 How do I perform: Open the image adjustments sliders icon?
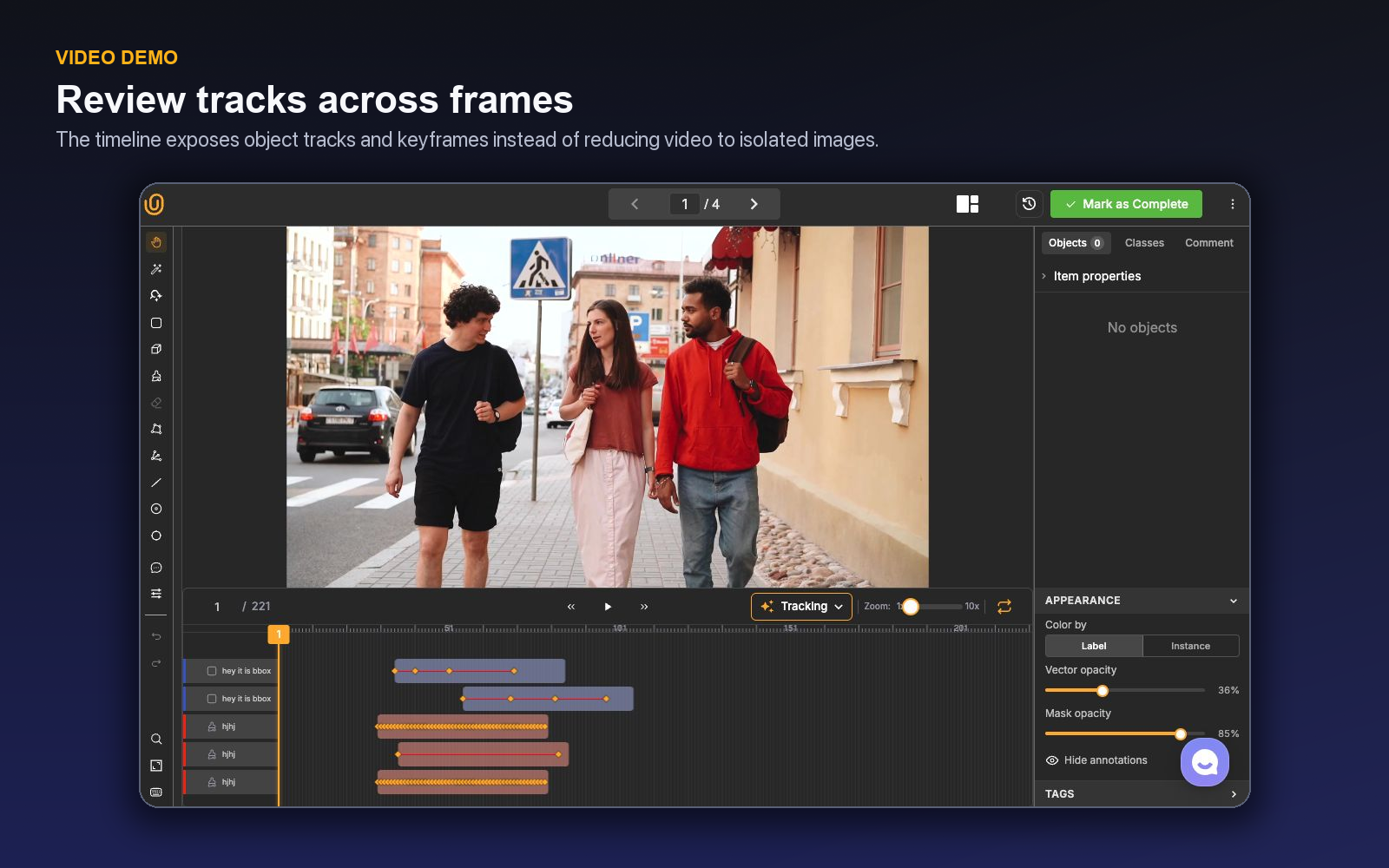click(x=156, y=594)
